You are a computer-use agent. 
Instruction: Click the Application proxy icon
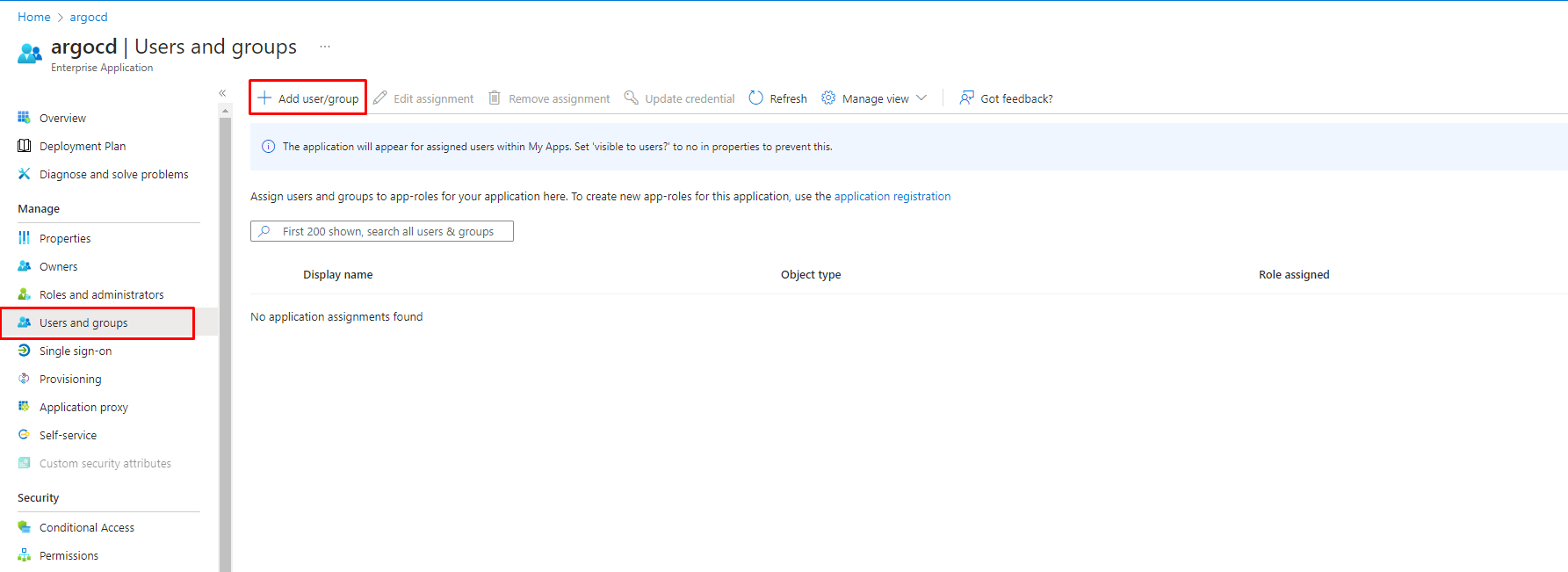click(x=24, y=407)
